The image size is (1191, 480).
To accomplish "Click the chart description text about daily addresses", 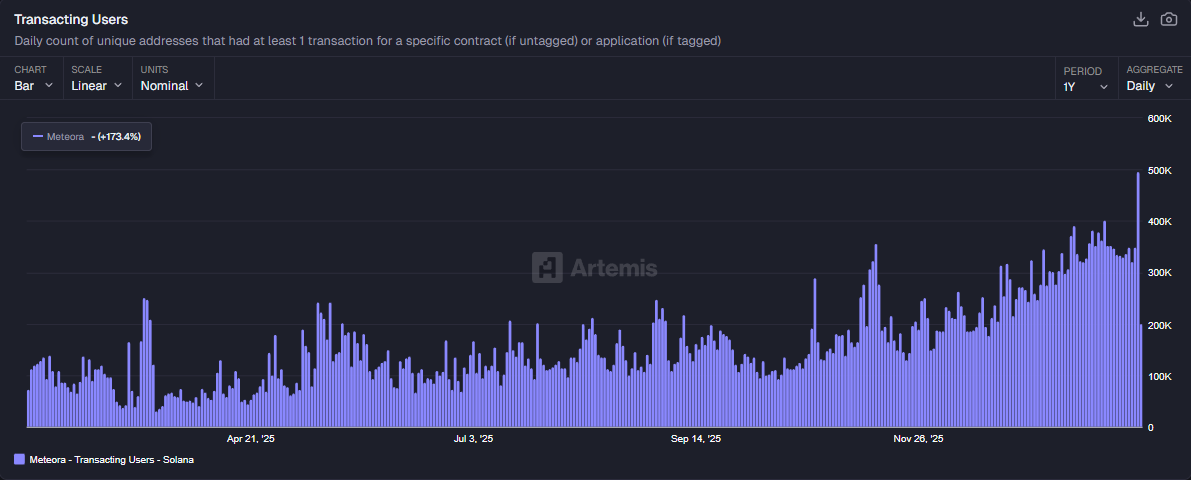I will [x=368, y=41].
